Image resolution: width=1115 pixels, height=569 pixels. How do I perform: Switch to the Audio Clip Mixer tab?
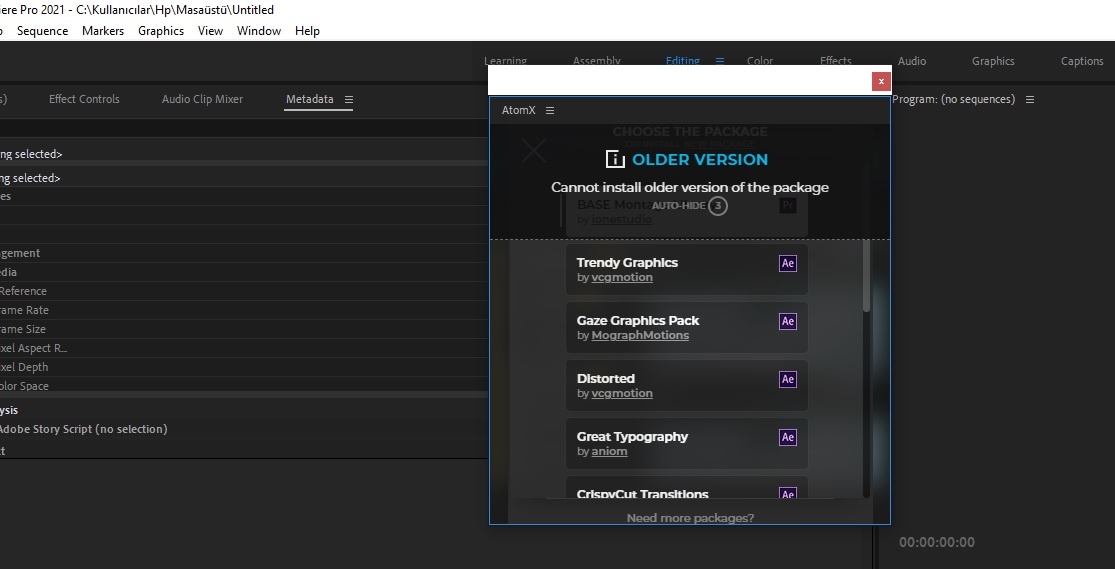[202, 99]
